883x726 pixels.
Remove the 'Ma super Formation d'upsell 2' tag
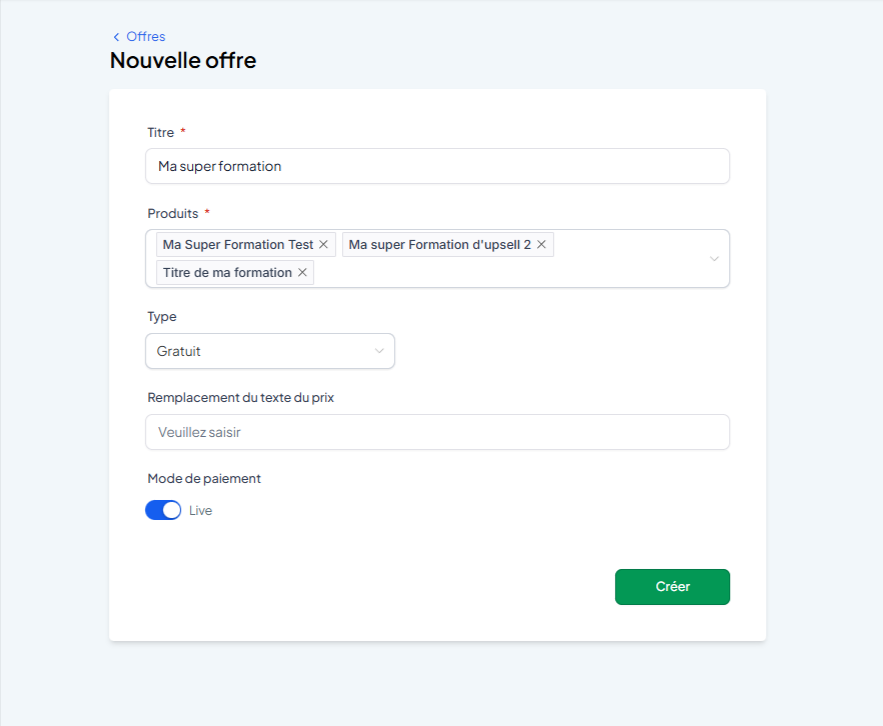pos(541,244)
